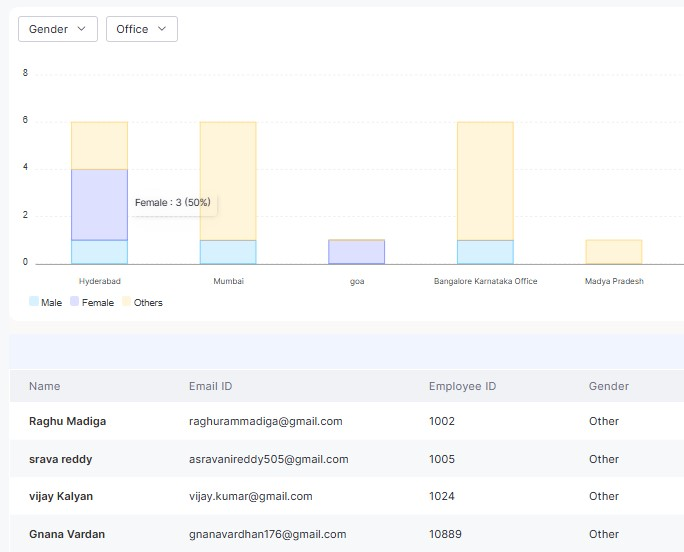684x552 pixels.
Task: Click the Hyderabad axis label
Action: pos(99,281)
